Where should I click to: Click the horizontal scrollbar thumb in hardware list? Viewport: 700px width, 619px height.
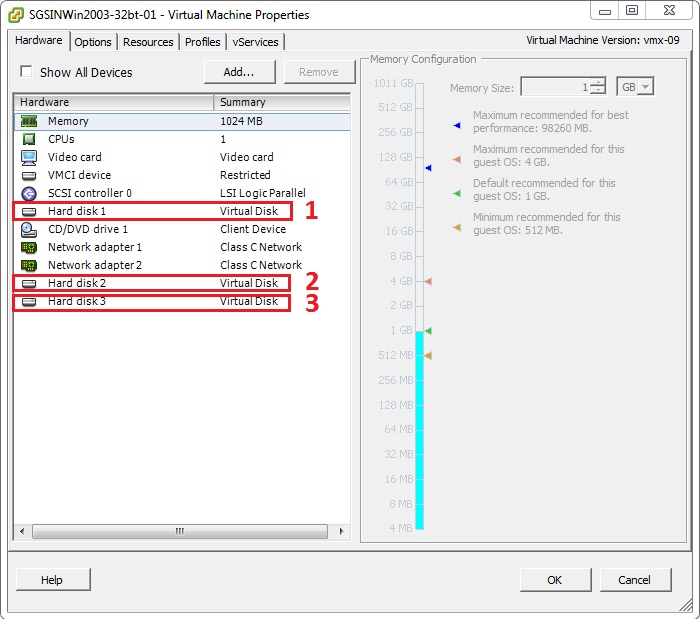pos(180,531)
